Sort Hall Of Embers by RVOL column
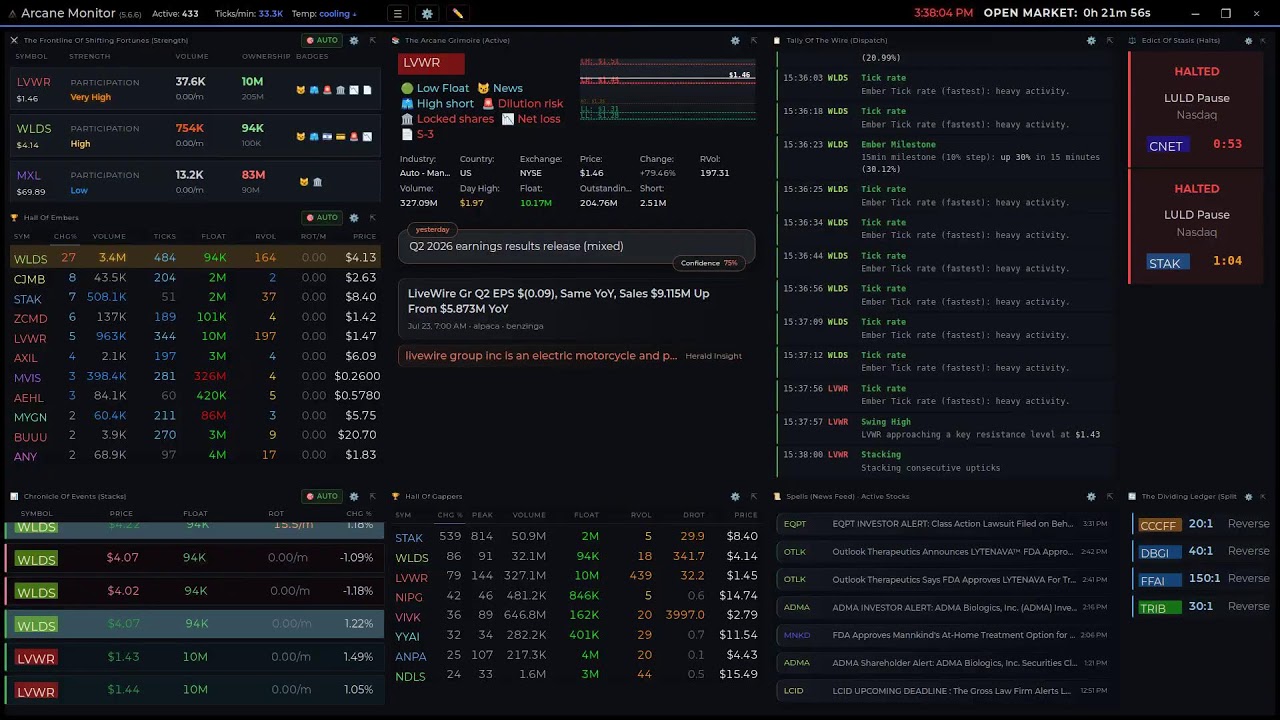Screen dimensions: 1280x720 265,237
